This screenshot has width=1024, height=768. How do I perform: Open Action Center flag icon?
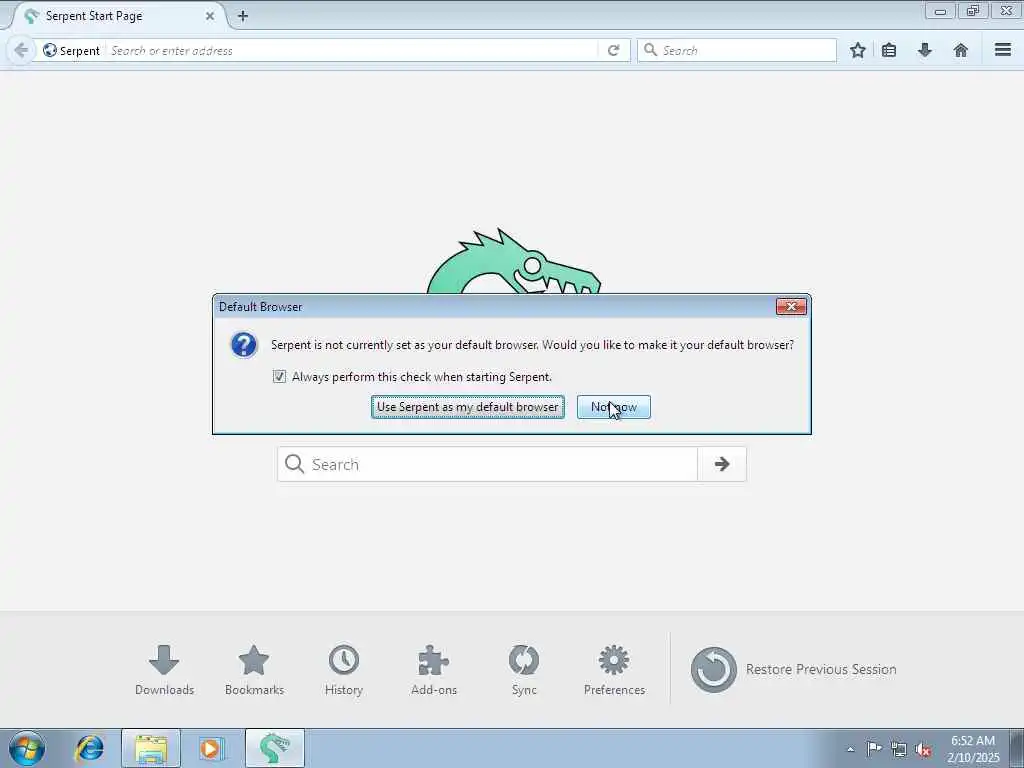click(x=874, y=749)
